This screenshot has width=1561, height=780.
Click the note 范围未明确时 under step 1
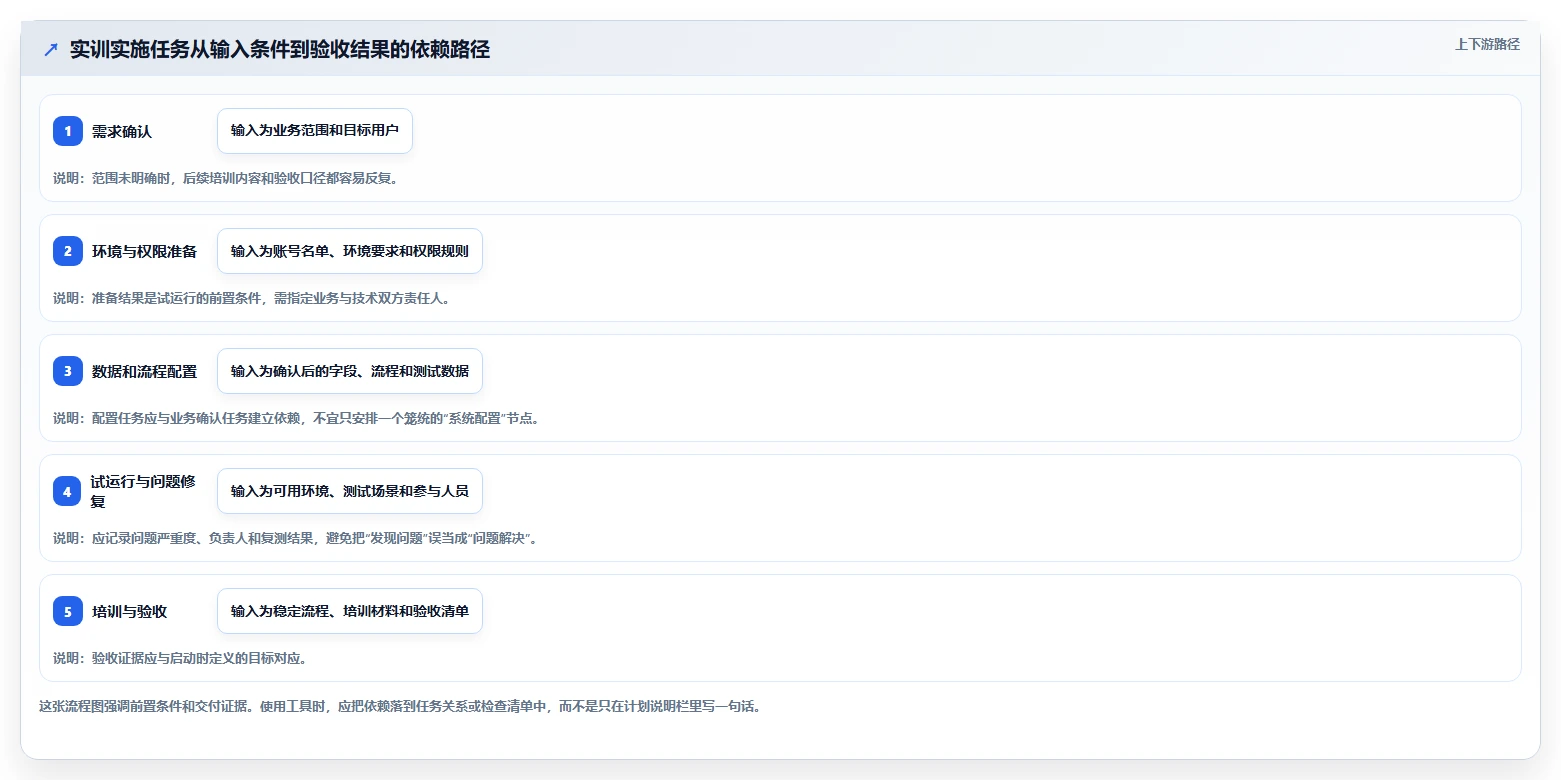tap(226, 178)
